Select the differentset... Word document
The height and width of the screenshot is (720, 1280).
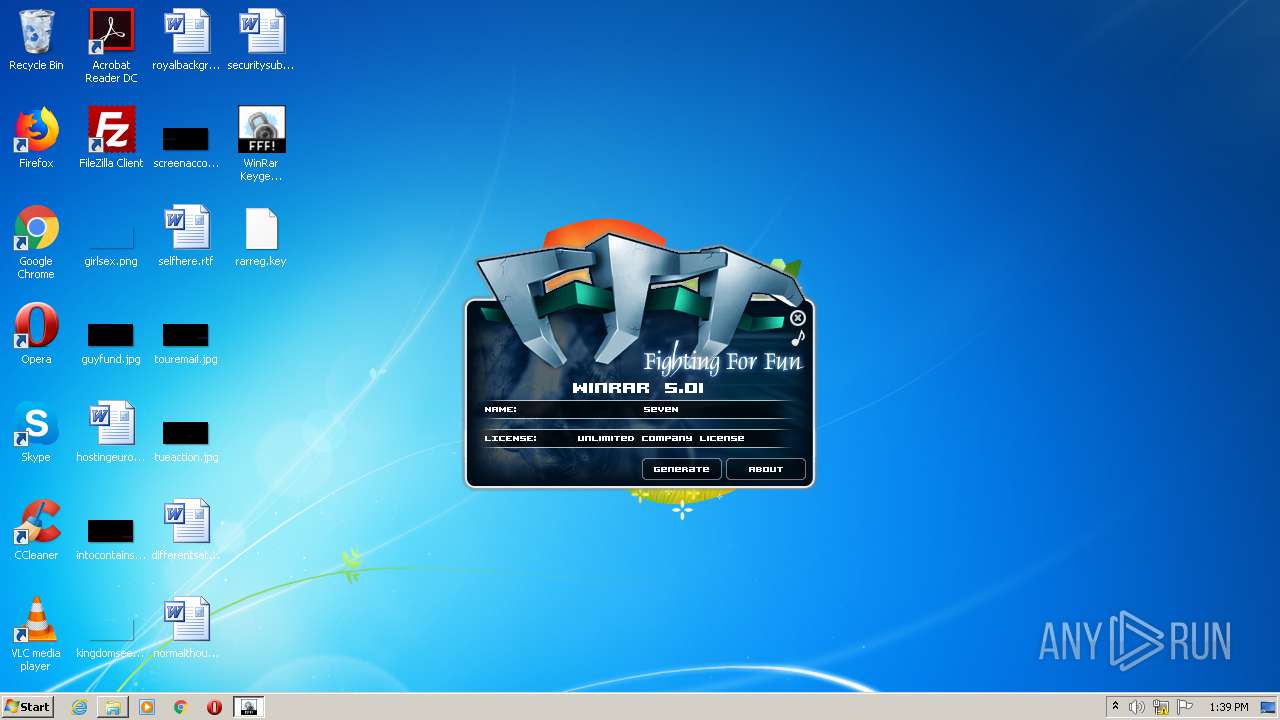186,530
